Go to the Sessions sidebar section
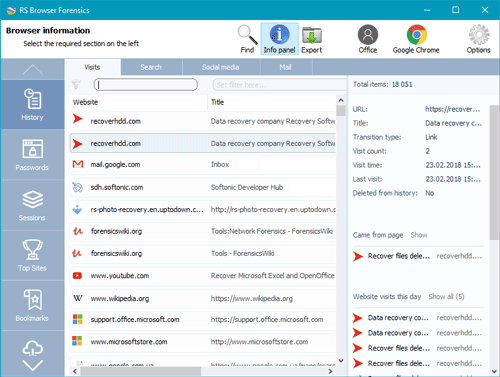Viewport: 500px width, 377px height. tap(32, 205)
